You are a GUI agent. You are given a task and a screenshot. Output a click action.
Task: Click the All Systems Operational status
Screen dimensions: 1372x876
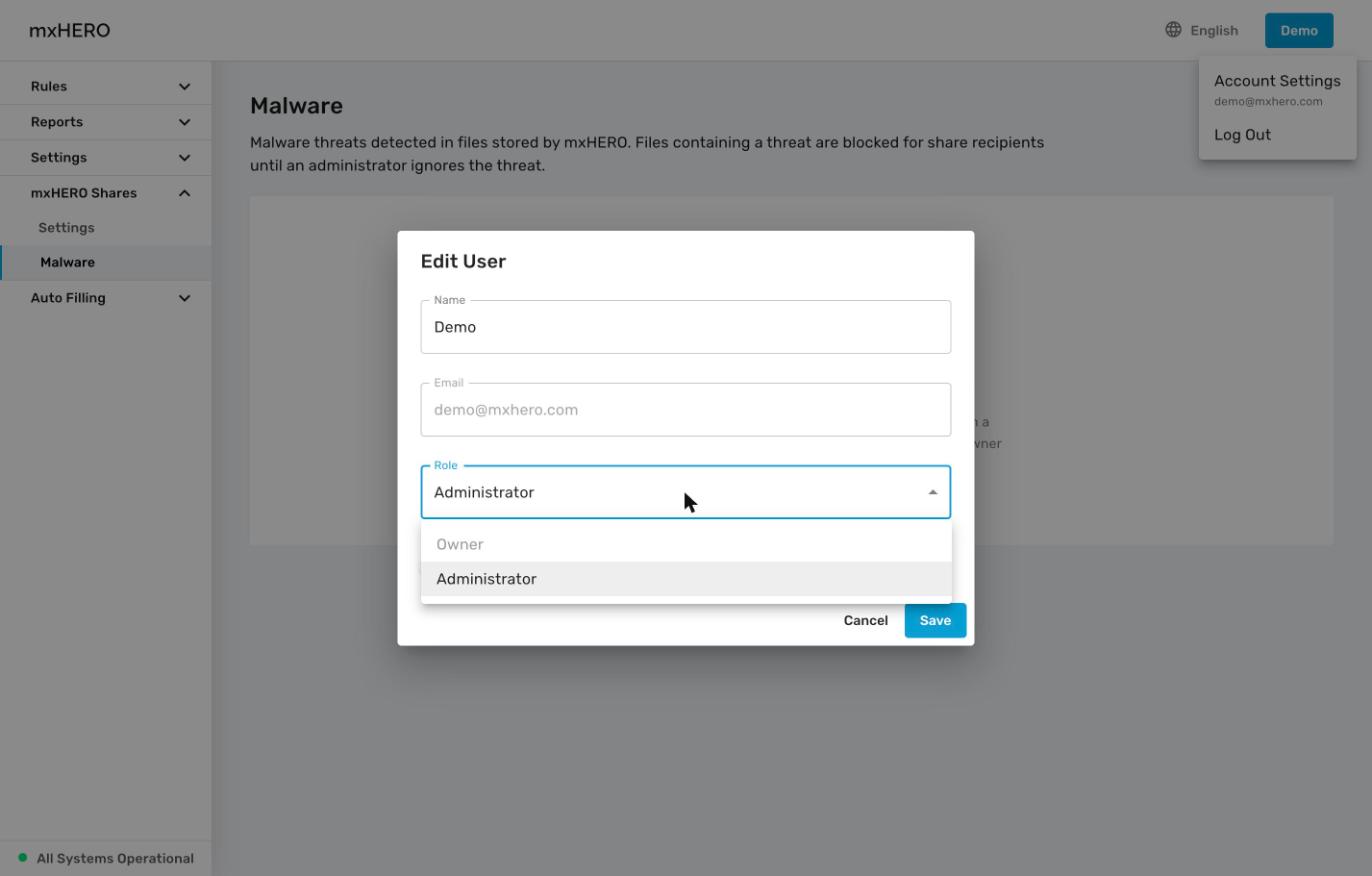click(115, 858)
